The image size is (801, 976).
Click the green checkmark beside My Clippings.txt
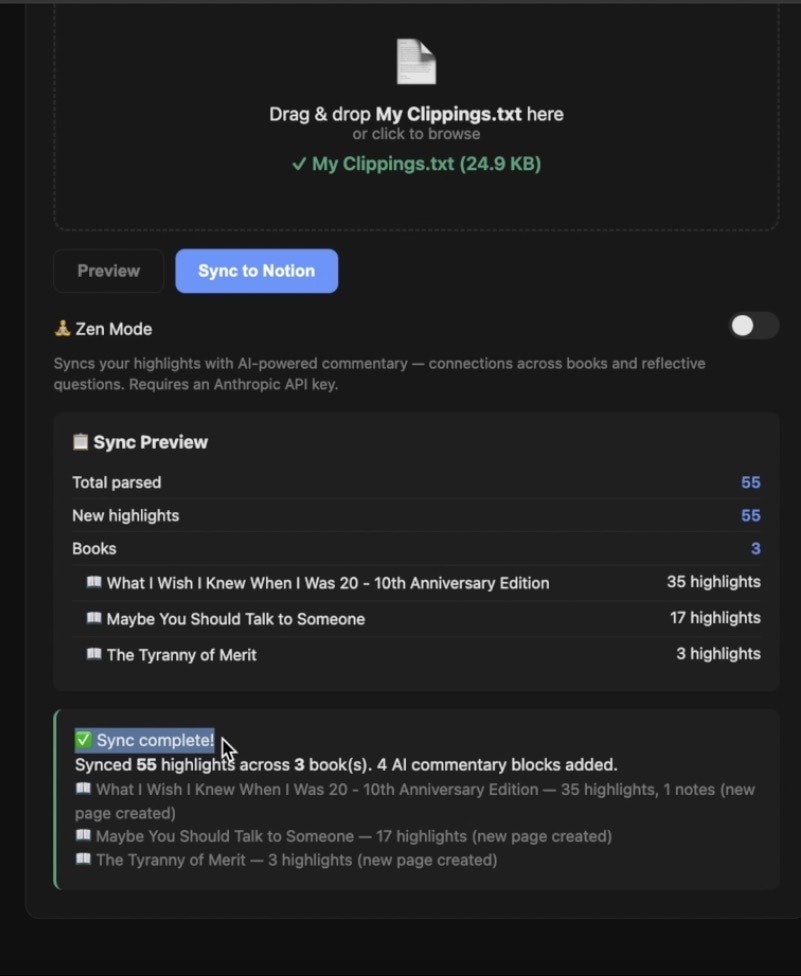tap(299, 163)
